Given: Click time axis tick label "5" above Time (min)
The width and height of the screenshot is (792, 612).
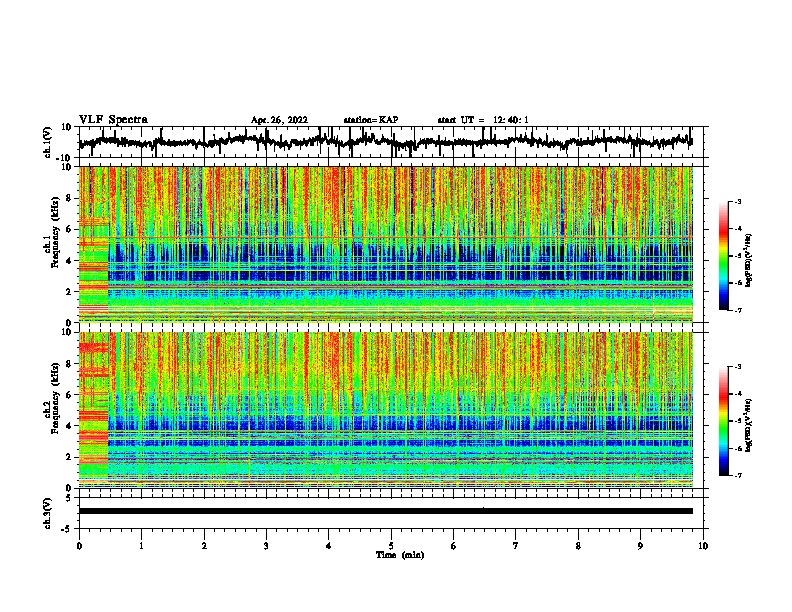Looking at the screenshot, I should pos(391,546).
